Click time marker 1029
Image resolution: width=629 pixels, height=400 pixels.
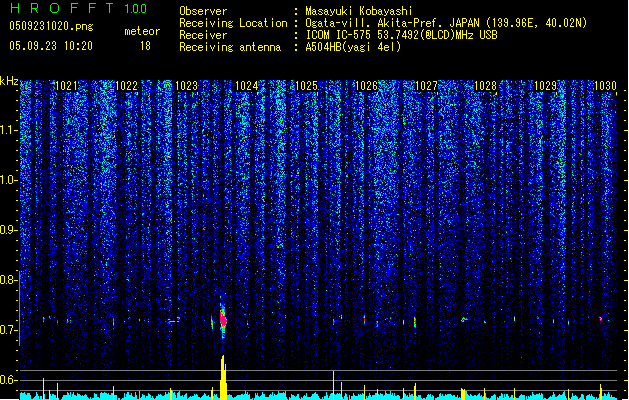coord(546,86)
